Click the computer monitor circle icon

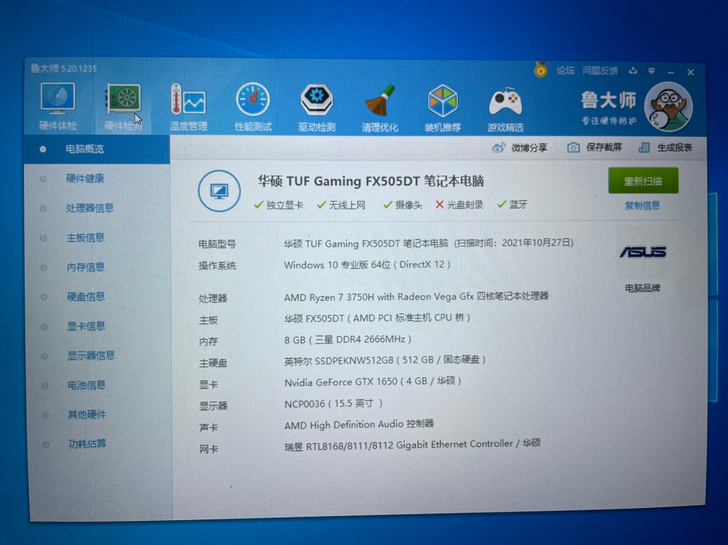pos(219,191)
